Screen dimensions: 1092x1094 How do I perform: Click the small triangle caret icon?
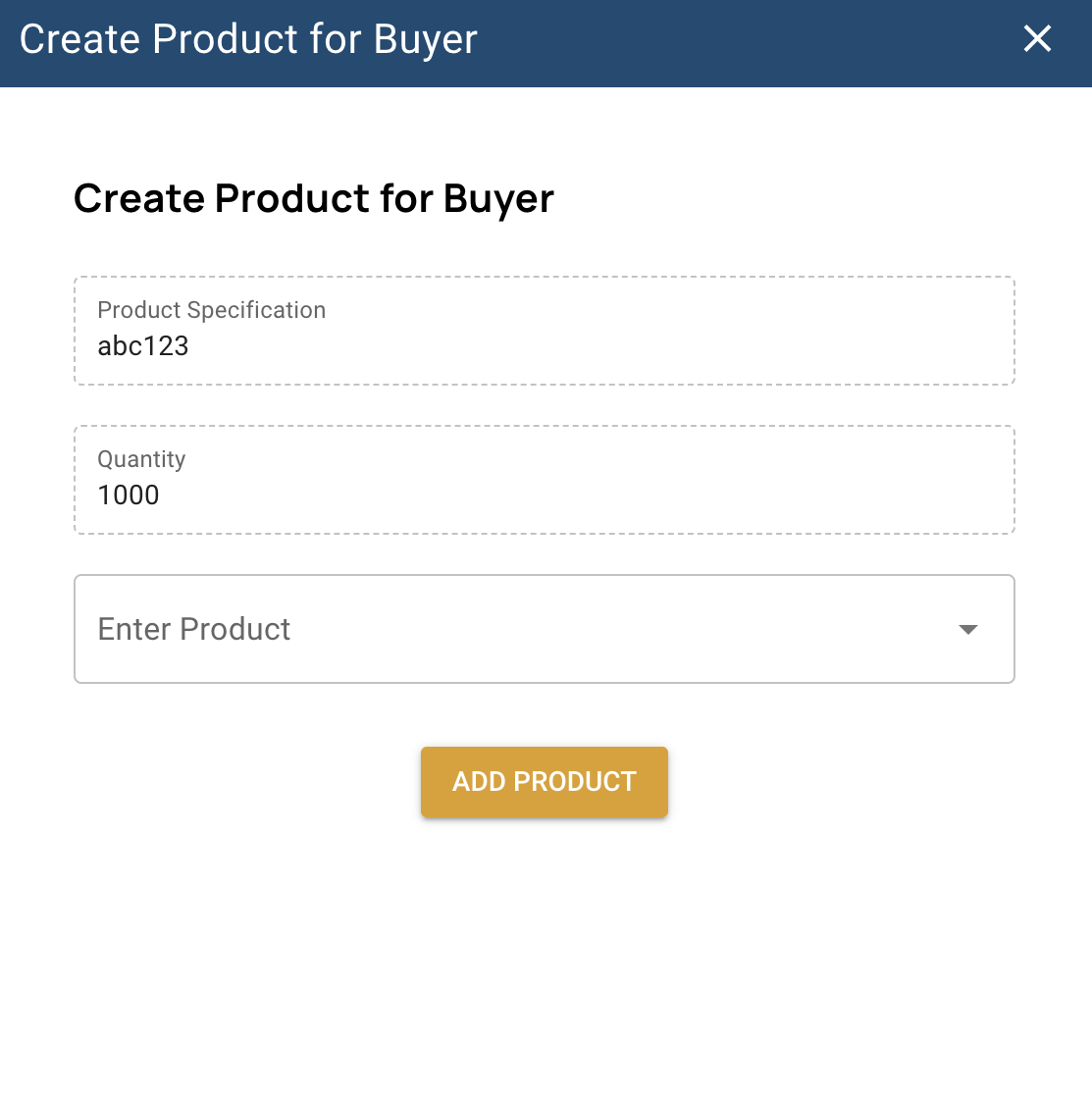(968, 630)
